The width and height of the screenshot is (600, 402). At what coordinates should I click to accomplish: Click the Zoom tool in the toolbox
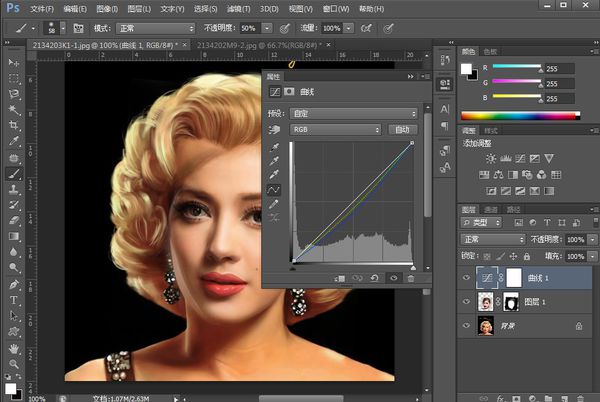click(14, 363)
